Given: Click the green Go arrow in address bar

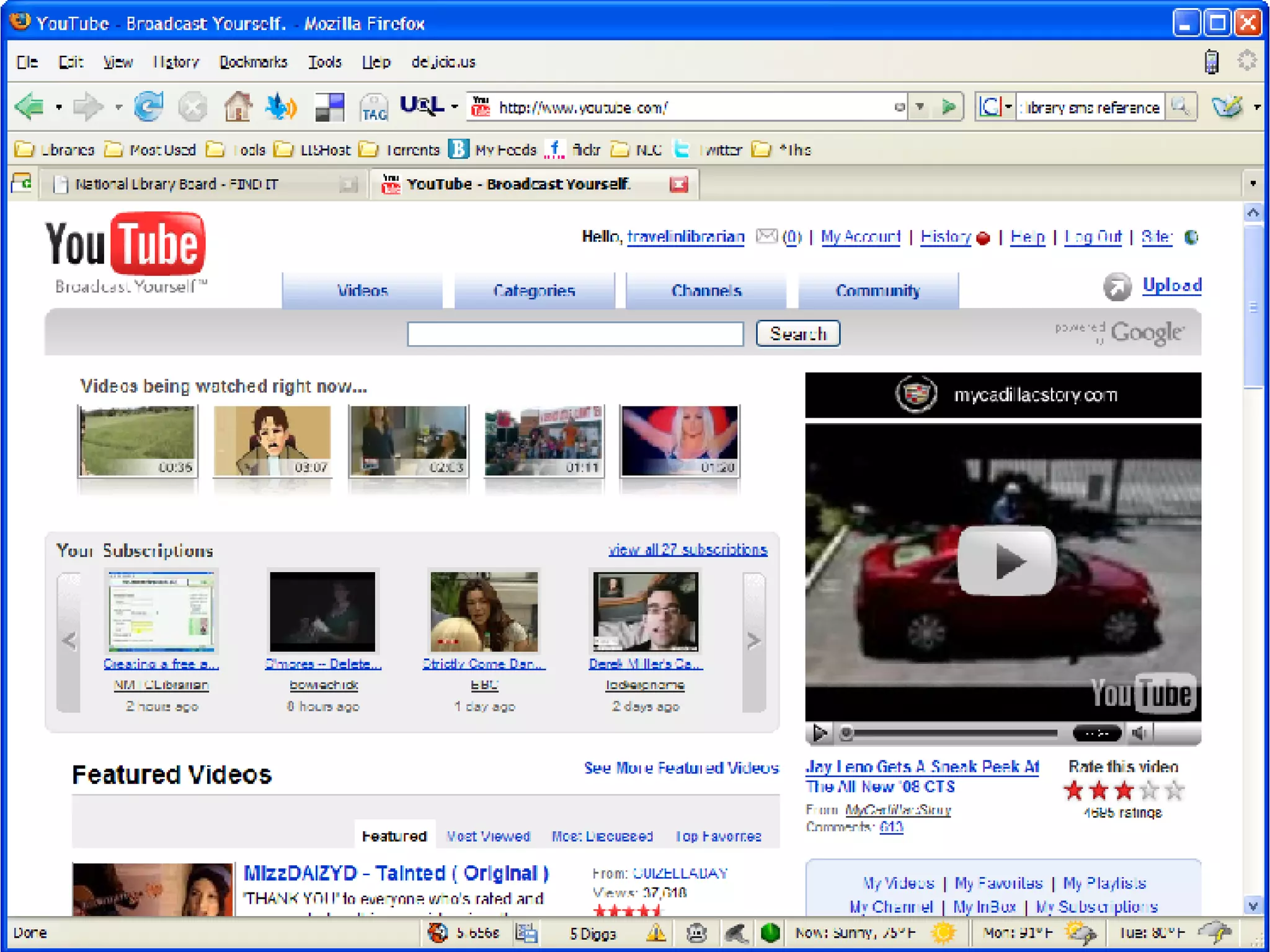Looking at the screenshot, I should click(x=948, y=107).
